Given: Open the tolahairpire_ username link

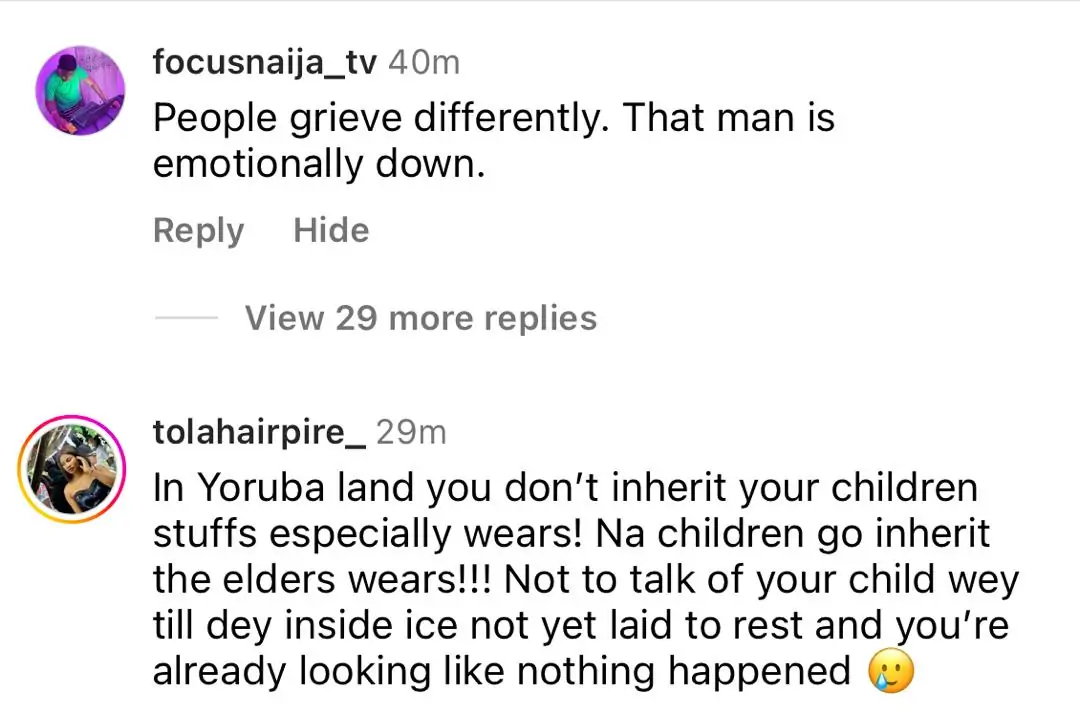Looking at the screenshot, I should tap(259, 432).
